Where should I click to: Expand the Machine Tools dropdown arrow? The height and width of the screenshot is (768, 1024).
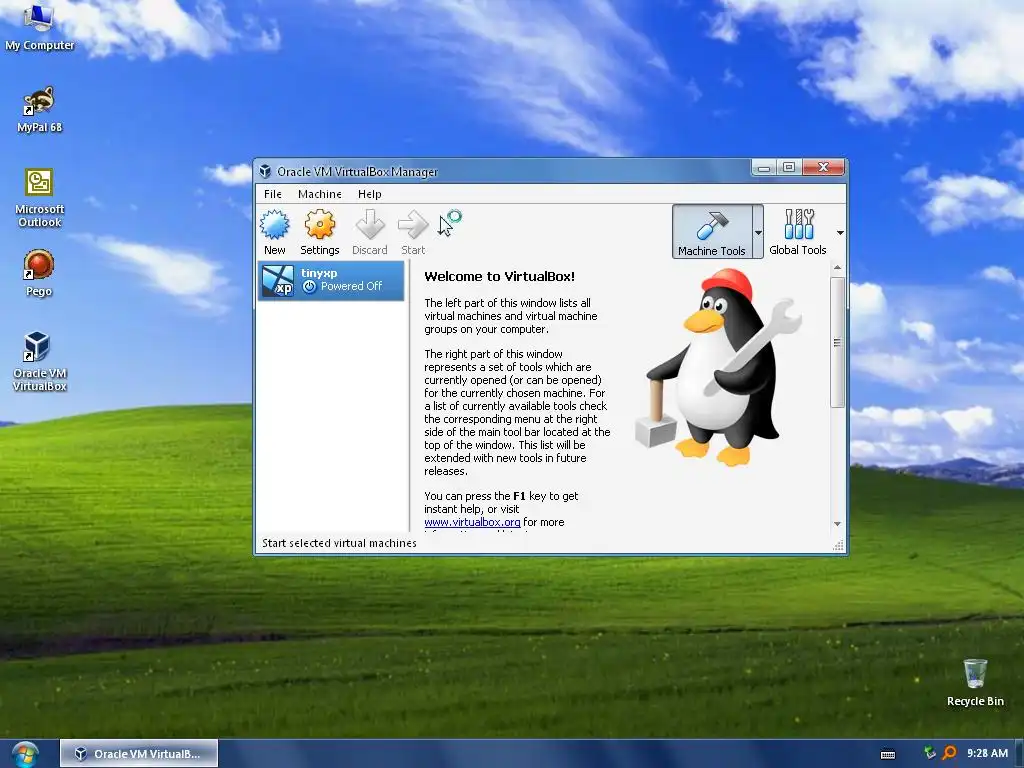[x=758, y=232]
